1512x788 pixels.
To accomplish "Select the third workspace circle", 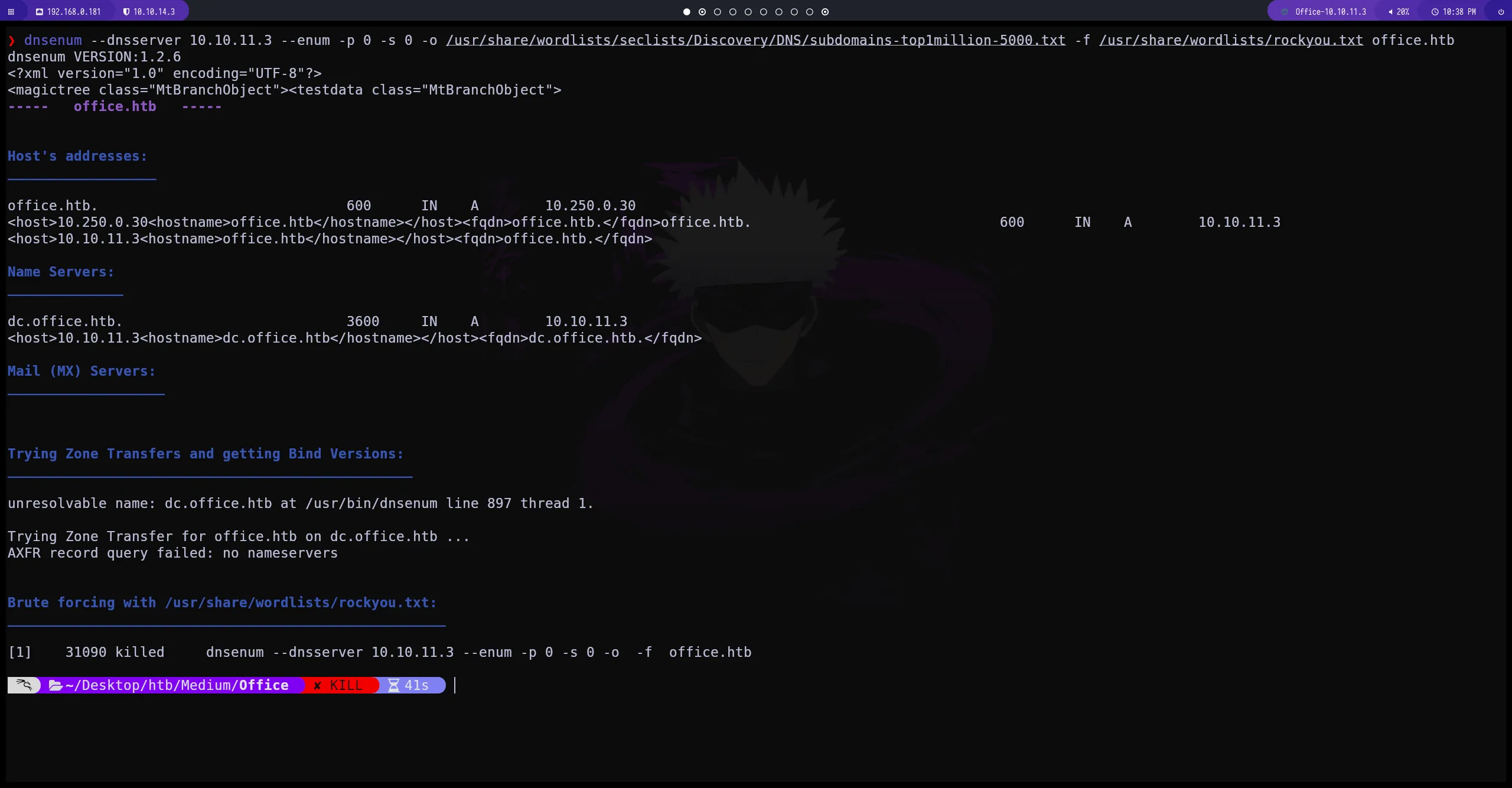I will (x=718, y=12).
